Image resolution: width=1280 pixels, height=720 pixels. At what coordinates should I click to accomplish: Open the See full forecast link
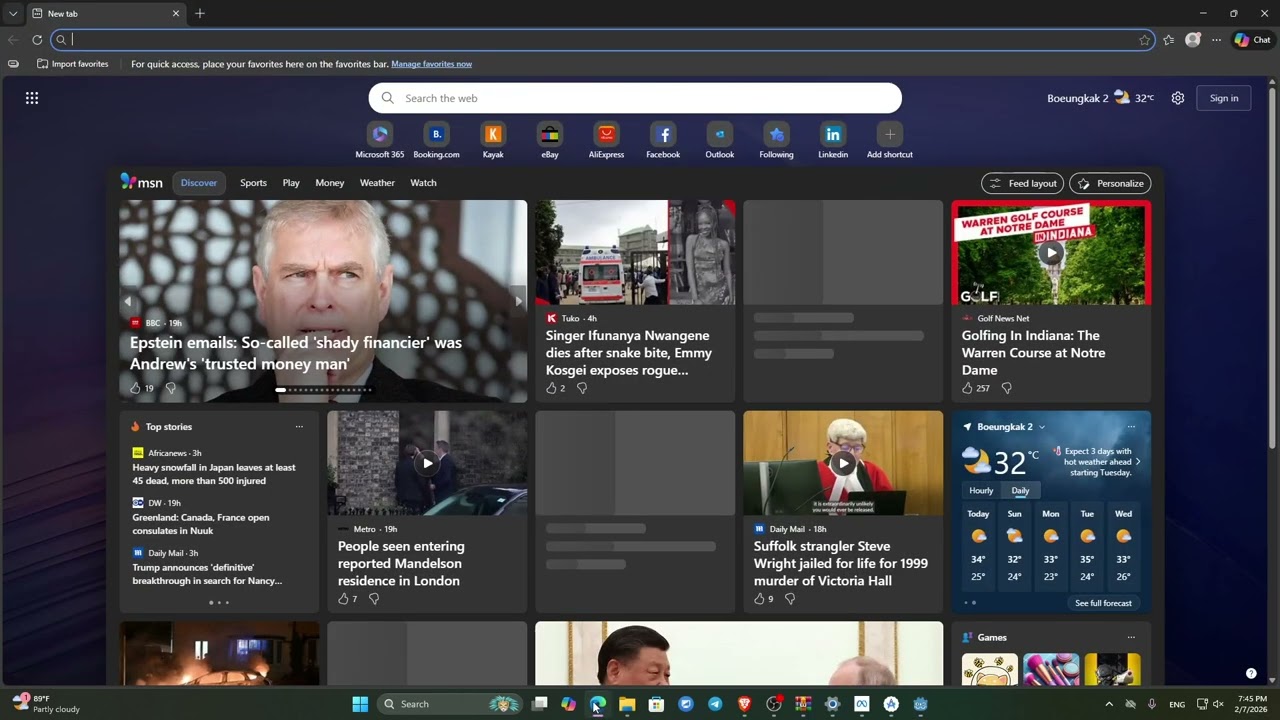point(1103,603)
